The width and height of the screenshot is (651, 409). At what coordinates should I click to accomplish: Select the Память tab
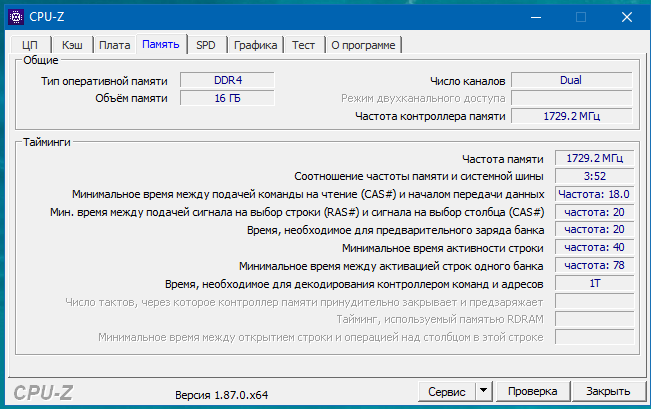[161, 44]
